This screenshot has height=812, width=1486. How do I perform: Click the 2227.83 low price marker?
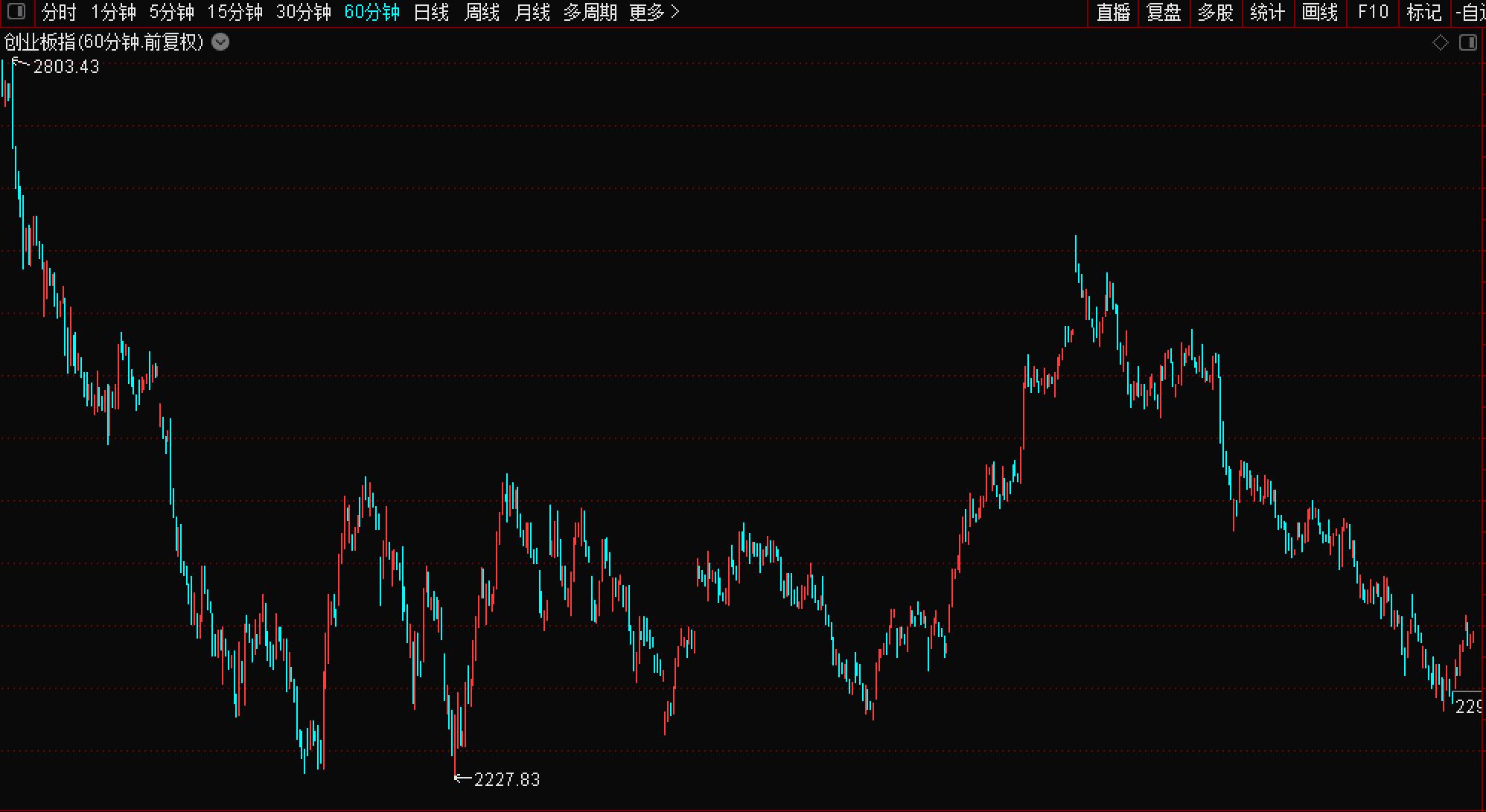point(506,779)
